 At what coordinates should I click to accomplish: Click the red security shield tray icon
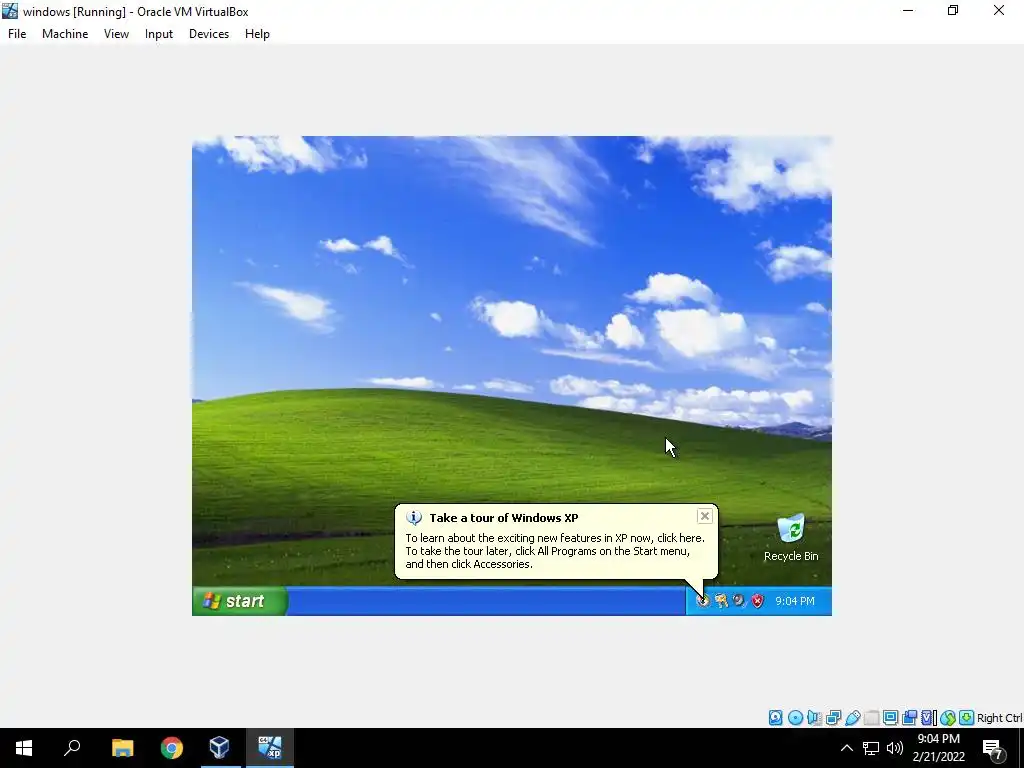click(x=758, y=601)
